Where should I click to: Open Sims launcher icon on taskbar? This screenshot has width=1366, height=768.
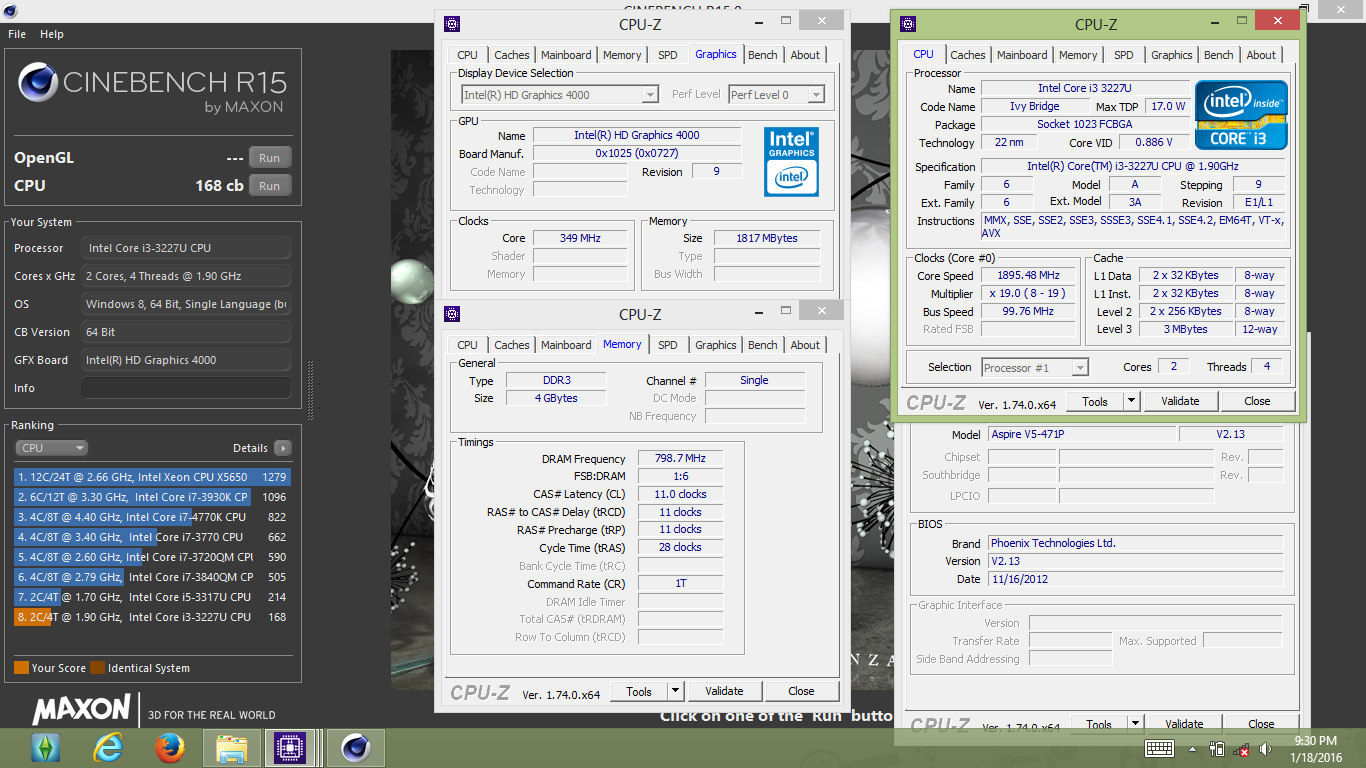(46, 747)
